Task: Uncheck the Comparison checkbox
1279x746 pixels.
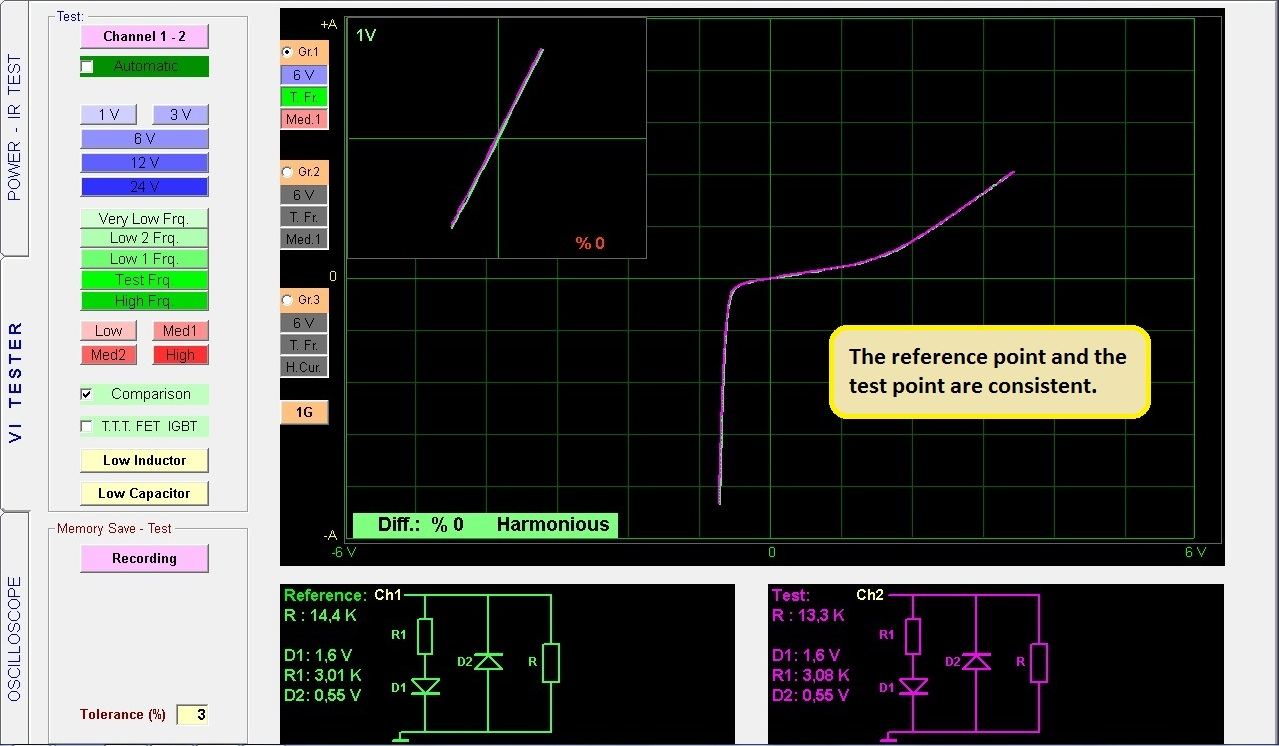Action: tap(87, 395)
